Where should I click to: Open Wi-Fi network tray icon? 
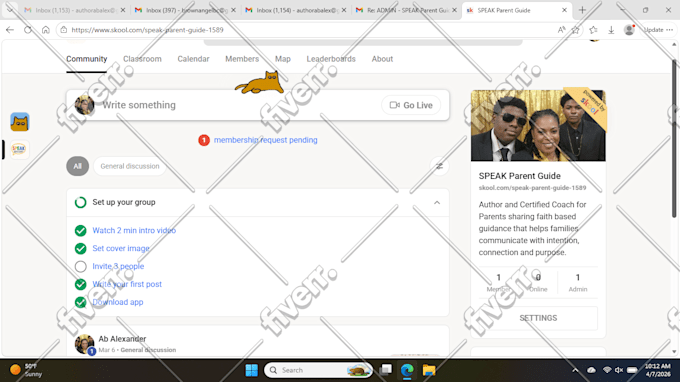tap(607, 370)
